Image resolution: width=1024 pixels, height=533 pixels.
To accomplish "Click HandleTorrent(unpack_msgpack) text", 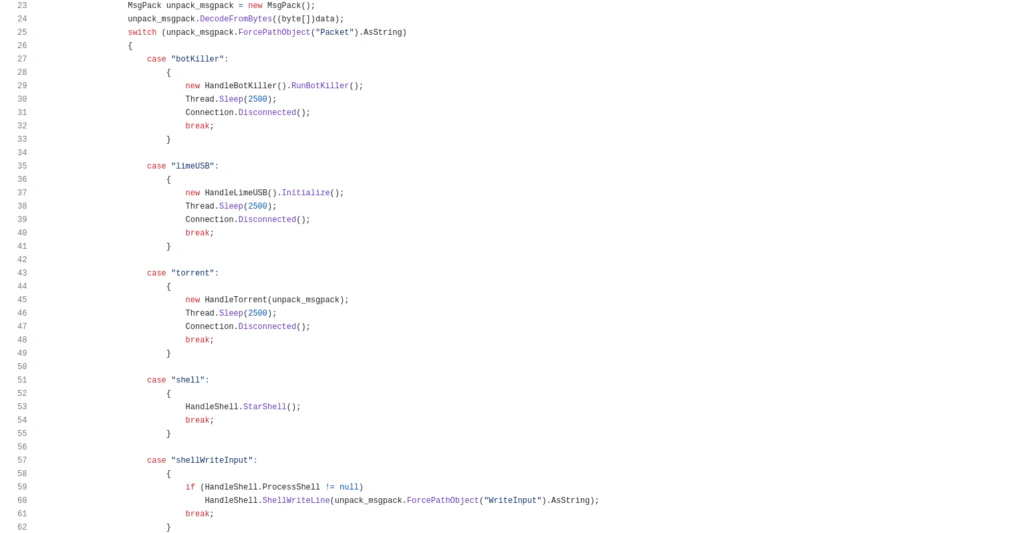I will (274, 300).
